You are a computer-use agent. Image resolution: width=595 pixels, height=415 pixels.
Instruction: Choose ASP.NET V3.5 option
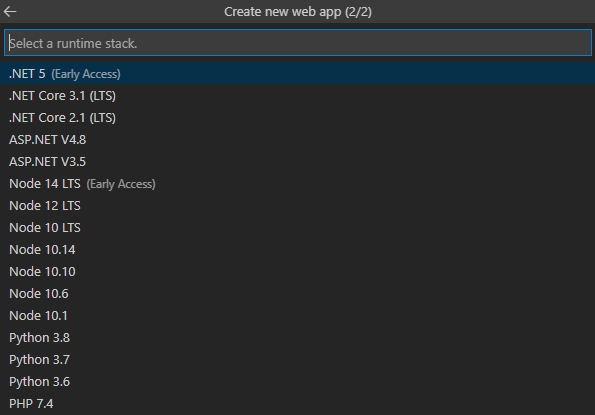[298, 162]
